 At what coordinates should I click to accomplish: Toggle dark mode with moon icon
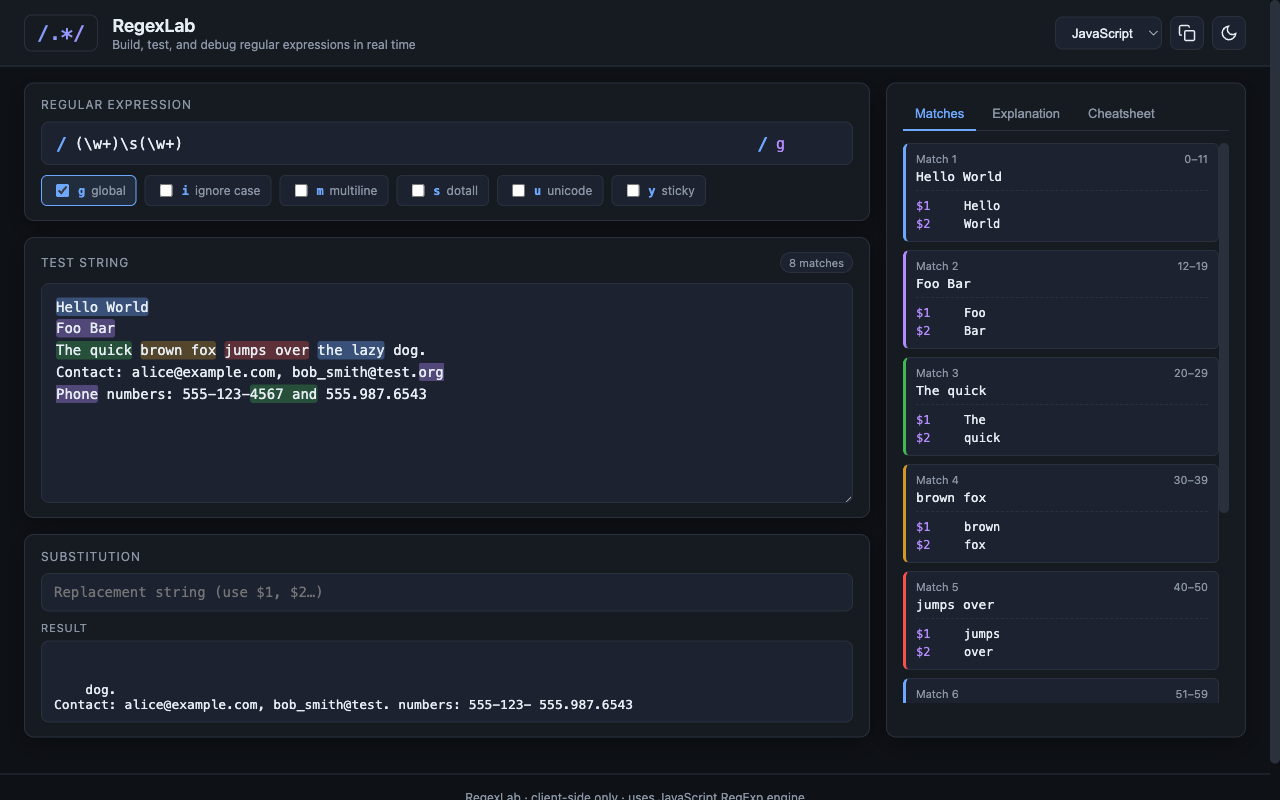pyautogui.click(x=1229, y=33)
